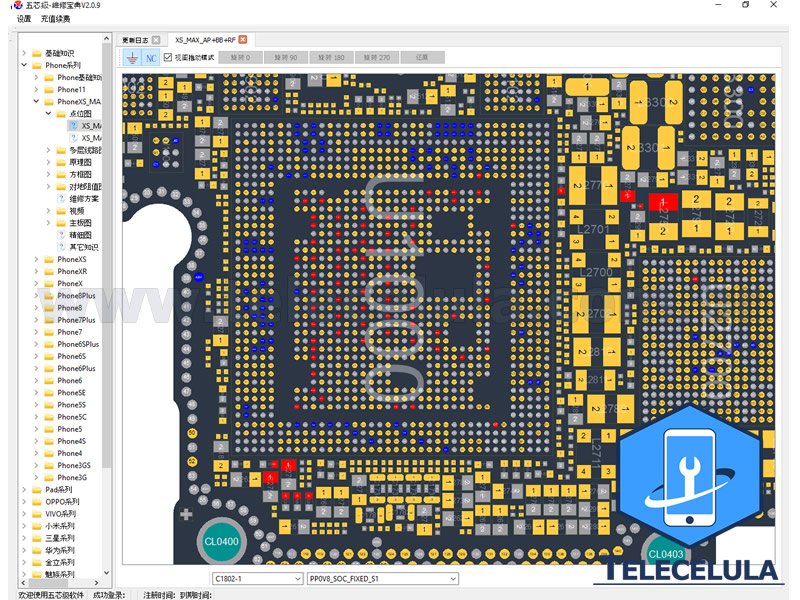Click the 原理图 folder icon

61,162
